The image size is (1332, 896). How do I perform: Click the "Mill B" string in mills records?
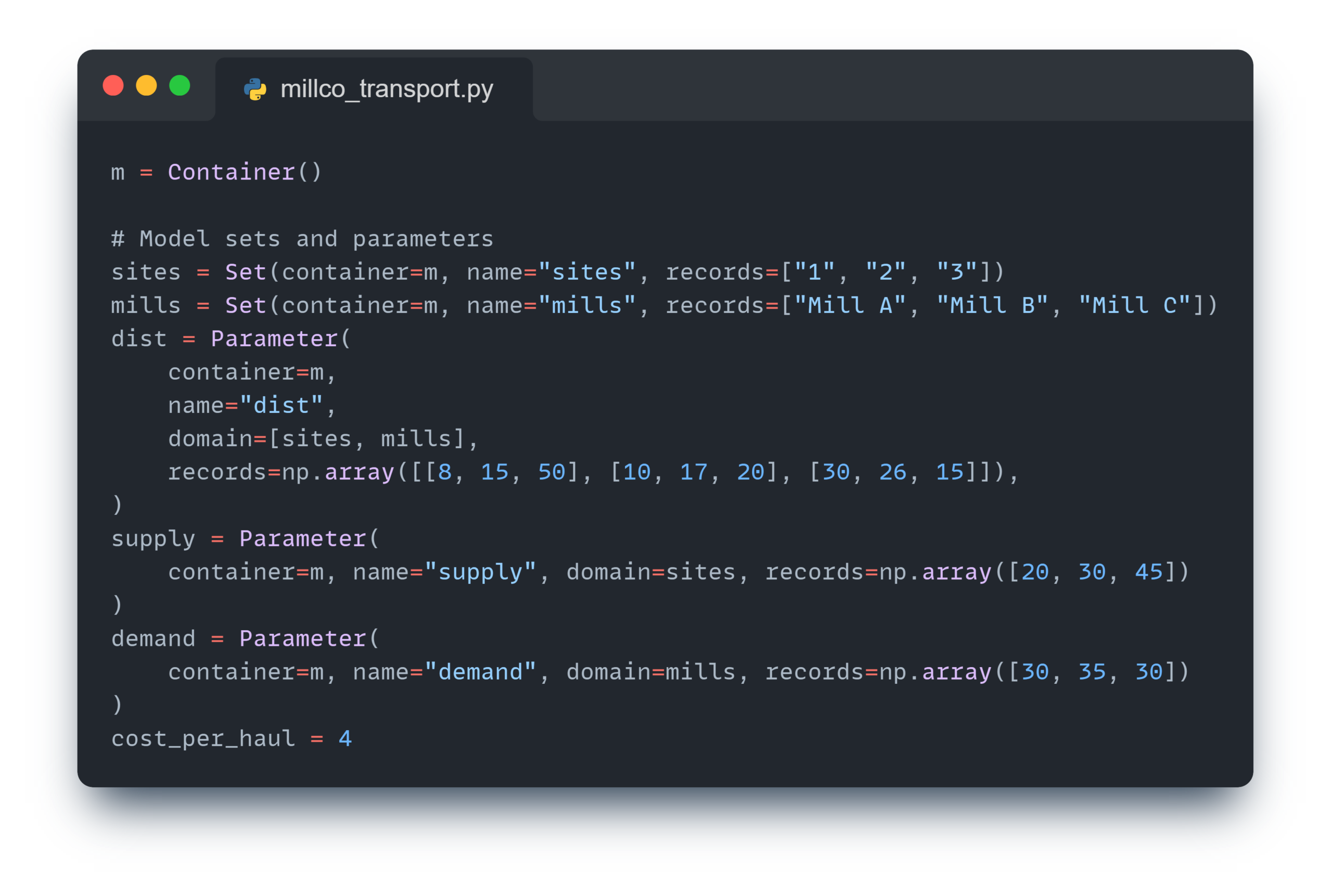[x=992, y=305]
